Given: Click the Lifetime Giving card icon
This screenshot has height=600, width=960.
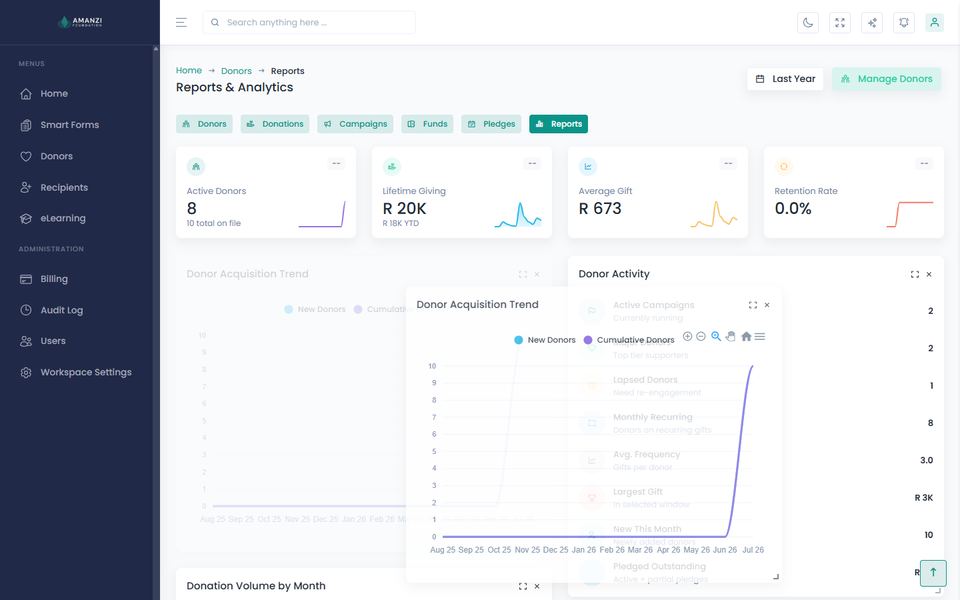Looking at the screenshot, I should click(392, 167).
